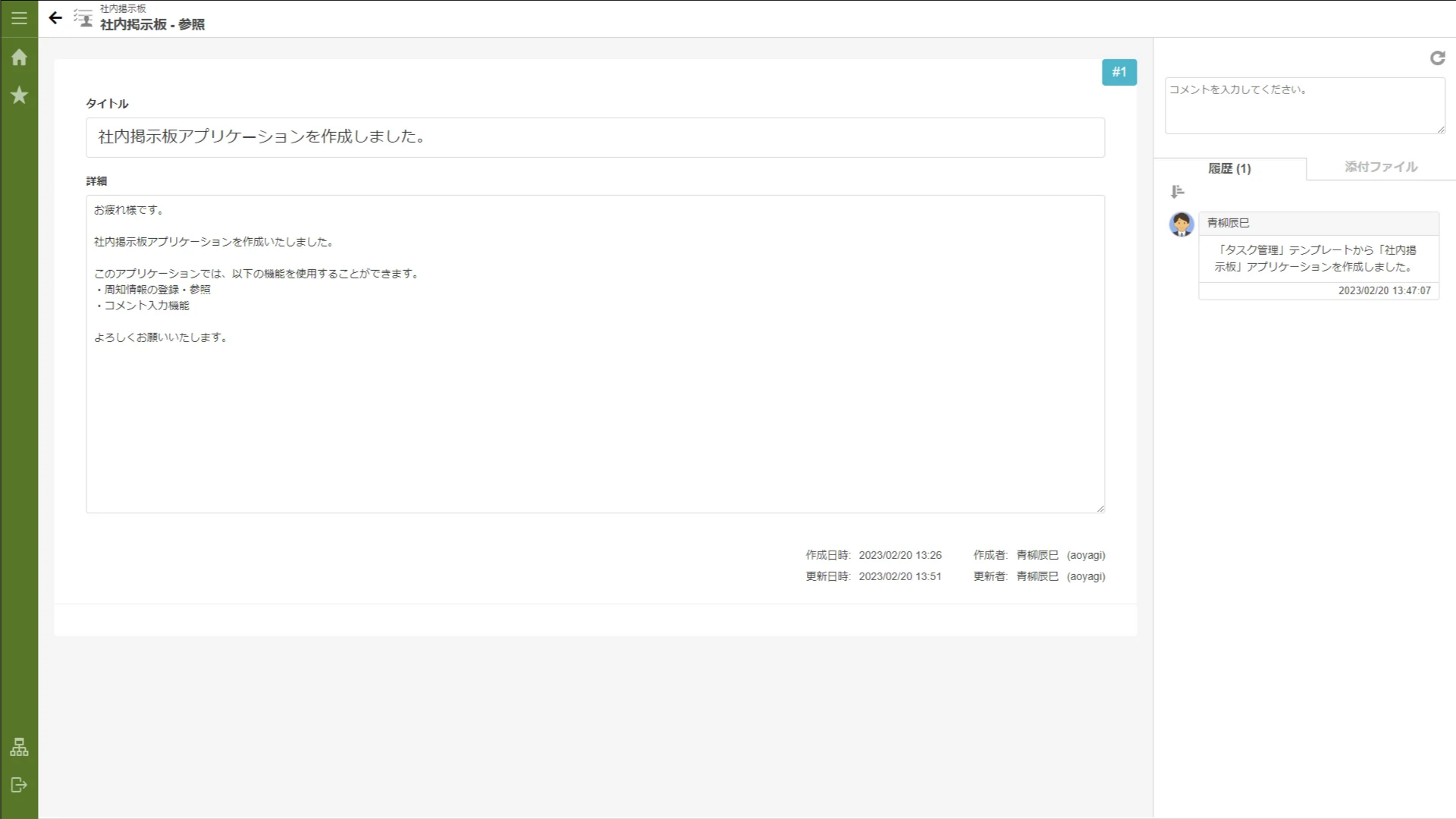Screen dimensions: 1456x819
Task: Click the task list app icon
Action: [x=83, y=18]
